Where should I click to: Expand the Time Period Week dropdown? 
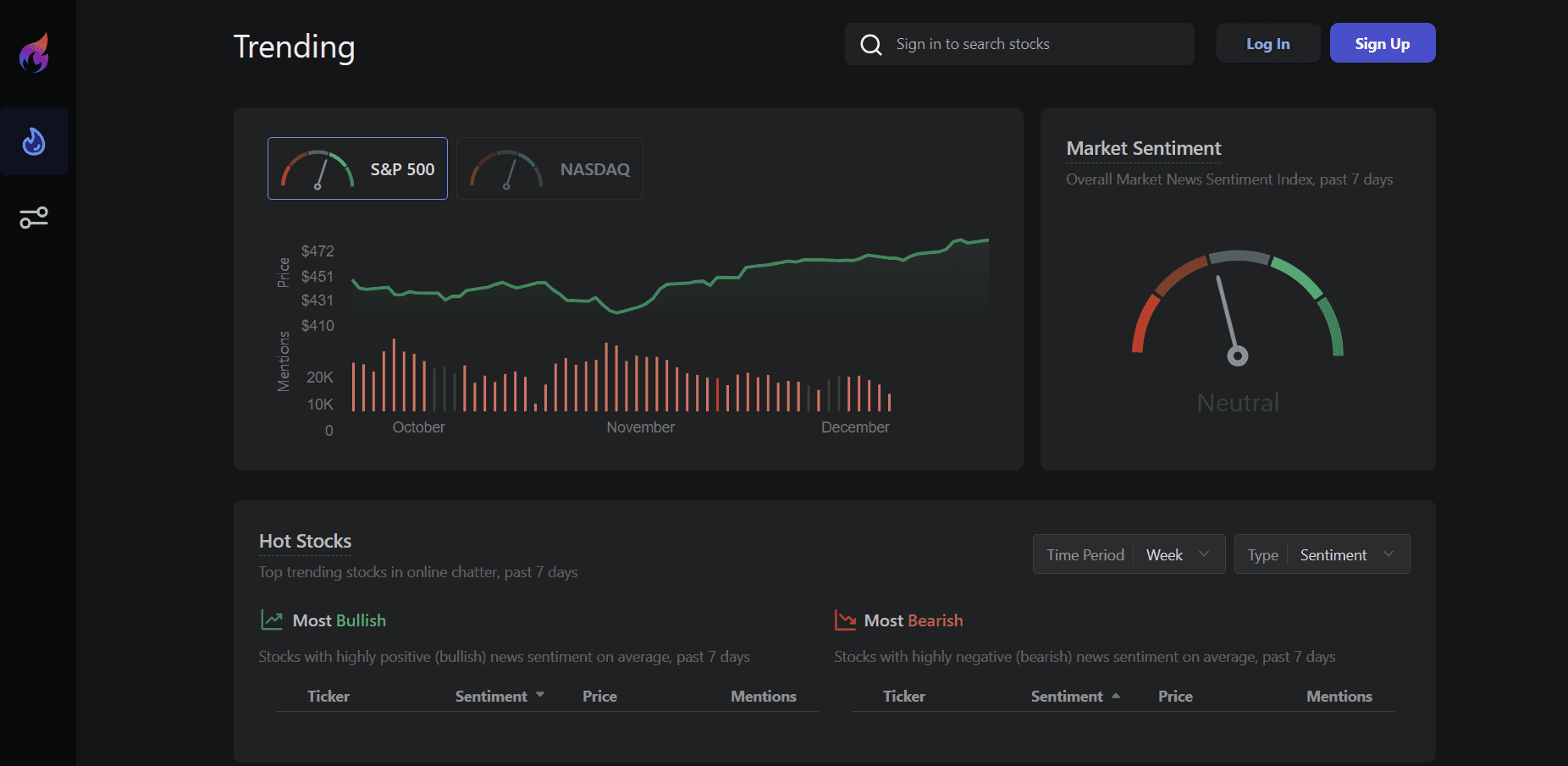[x=1177, y=554]
